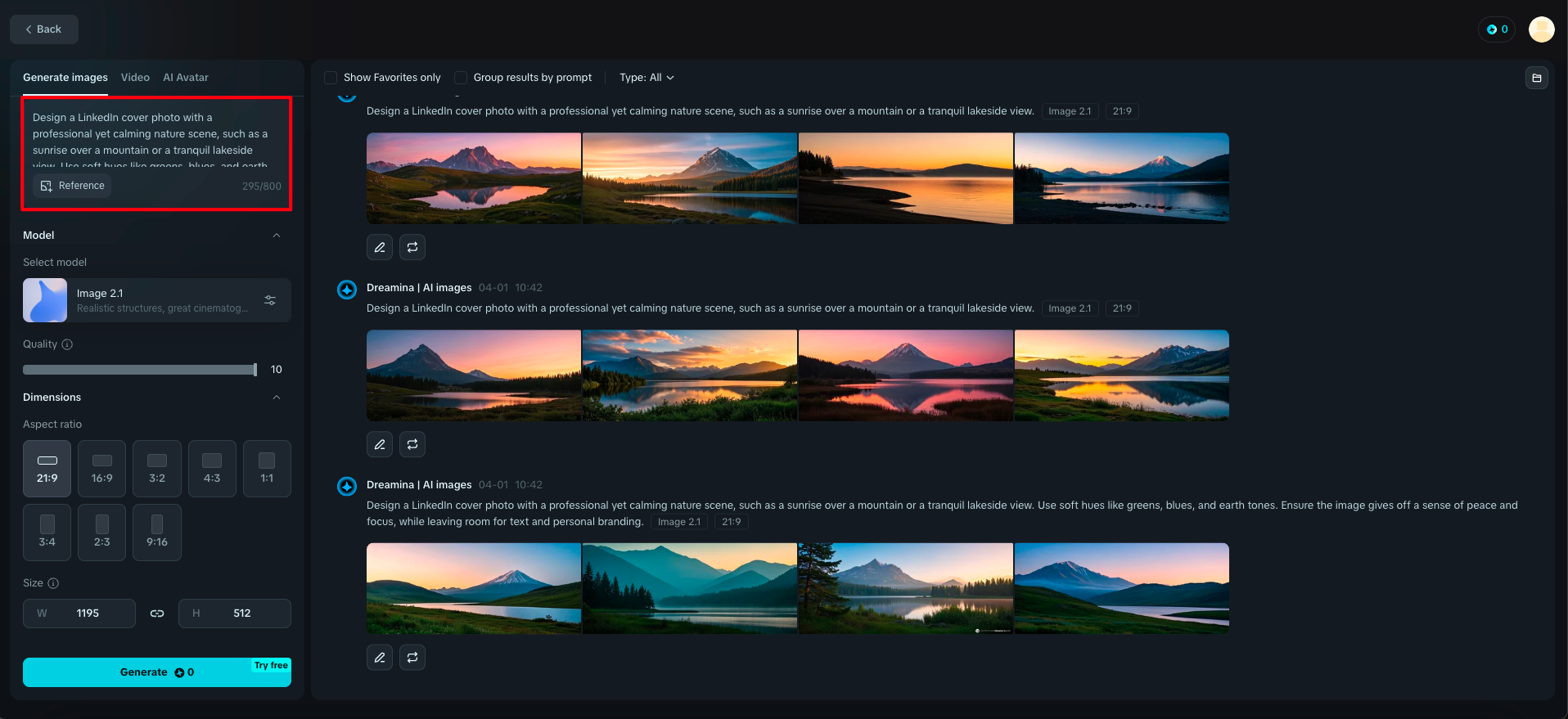Show the Size info tooltip icon

[x=53, y=583]
